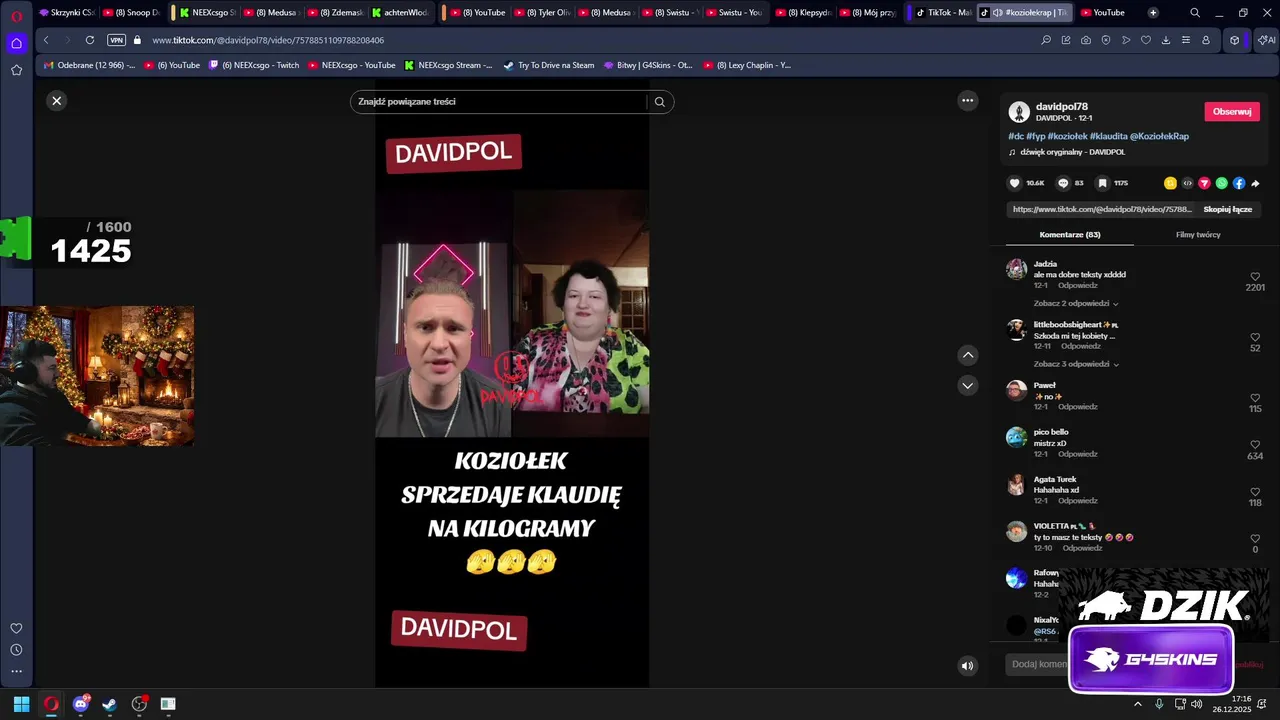
Task: Click Odpowiedz under Paweł's comment
Action: pos(1078,407)
